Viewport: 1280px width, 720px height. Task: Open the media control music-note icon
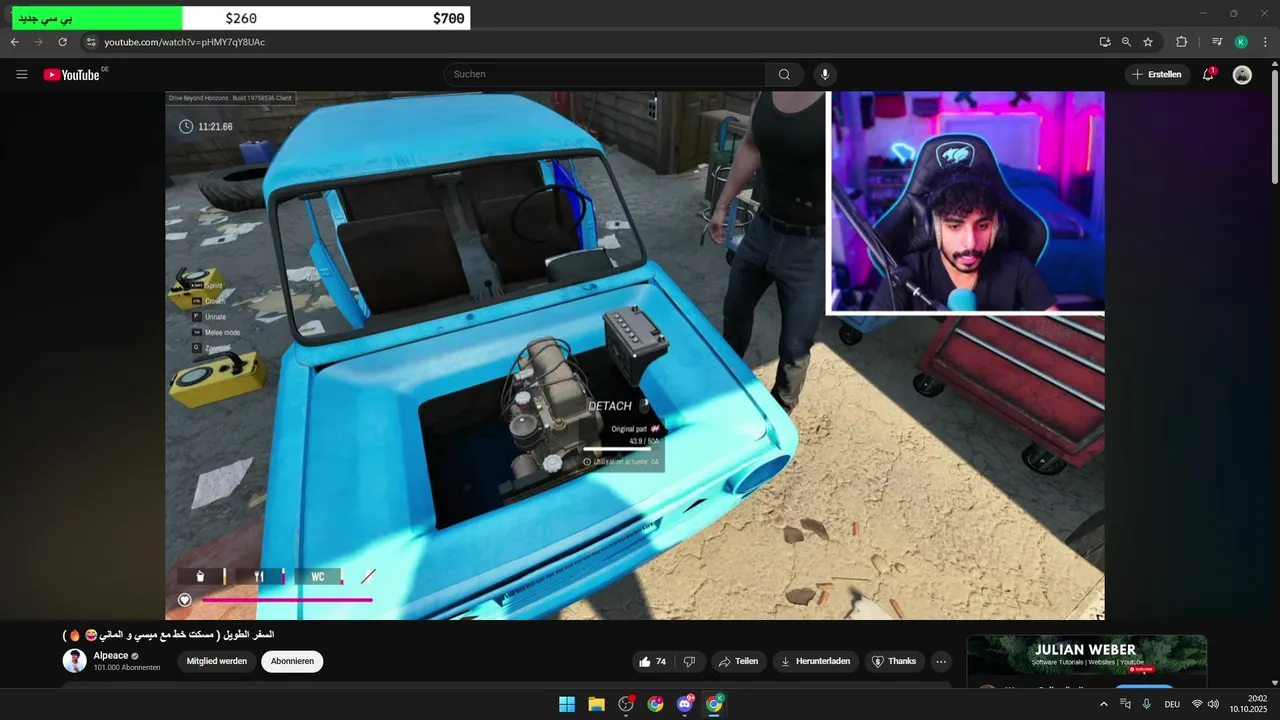click(x=1217, y=42)
